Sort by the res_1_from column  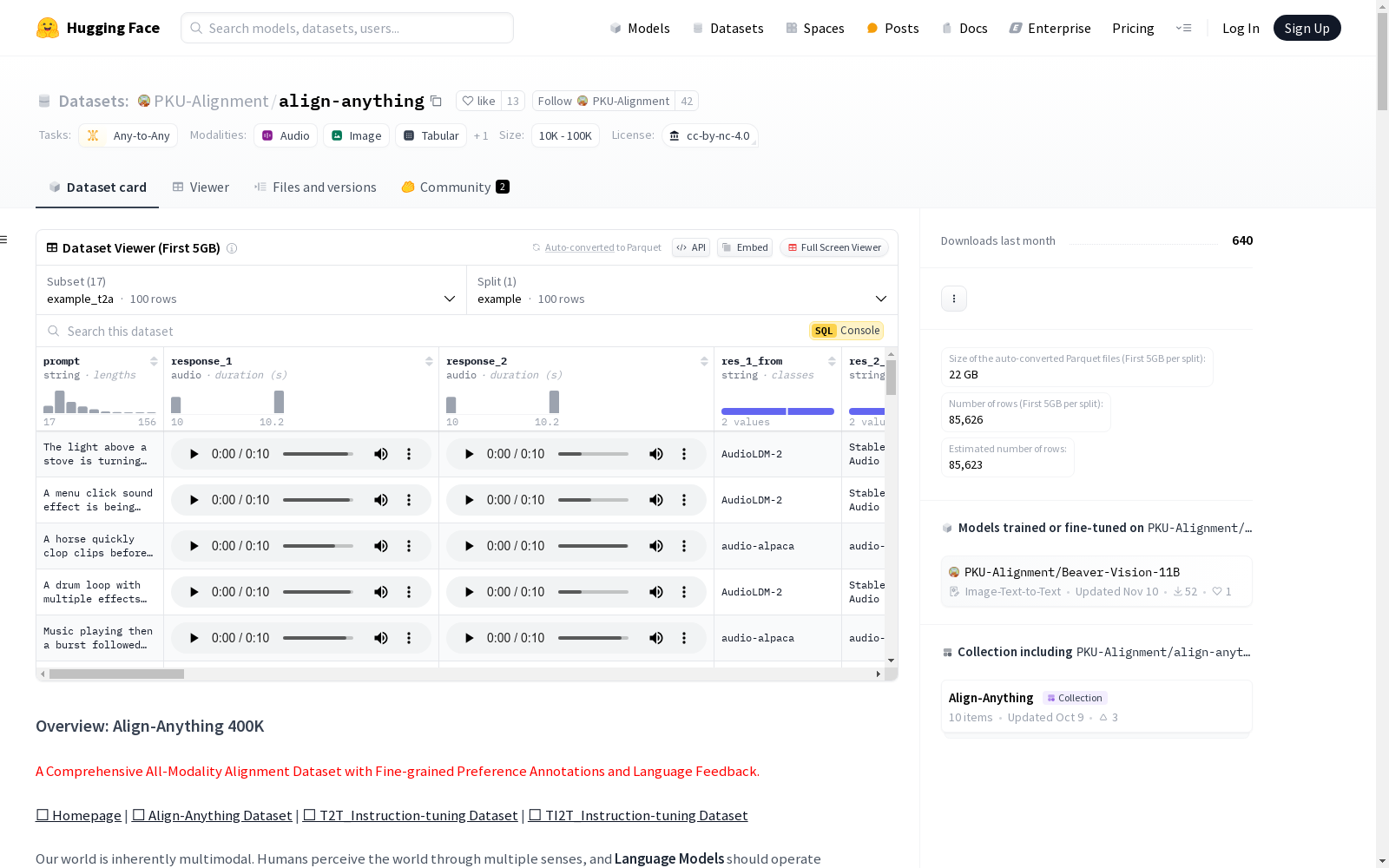click(x=832, y=361)
